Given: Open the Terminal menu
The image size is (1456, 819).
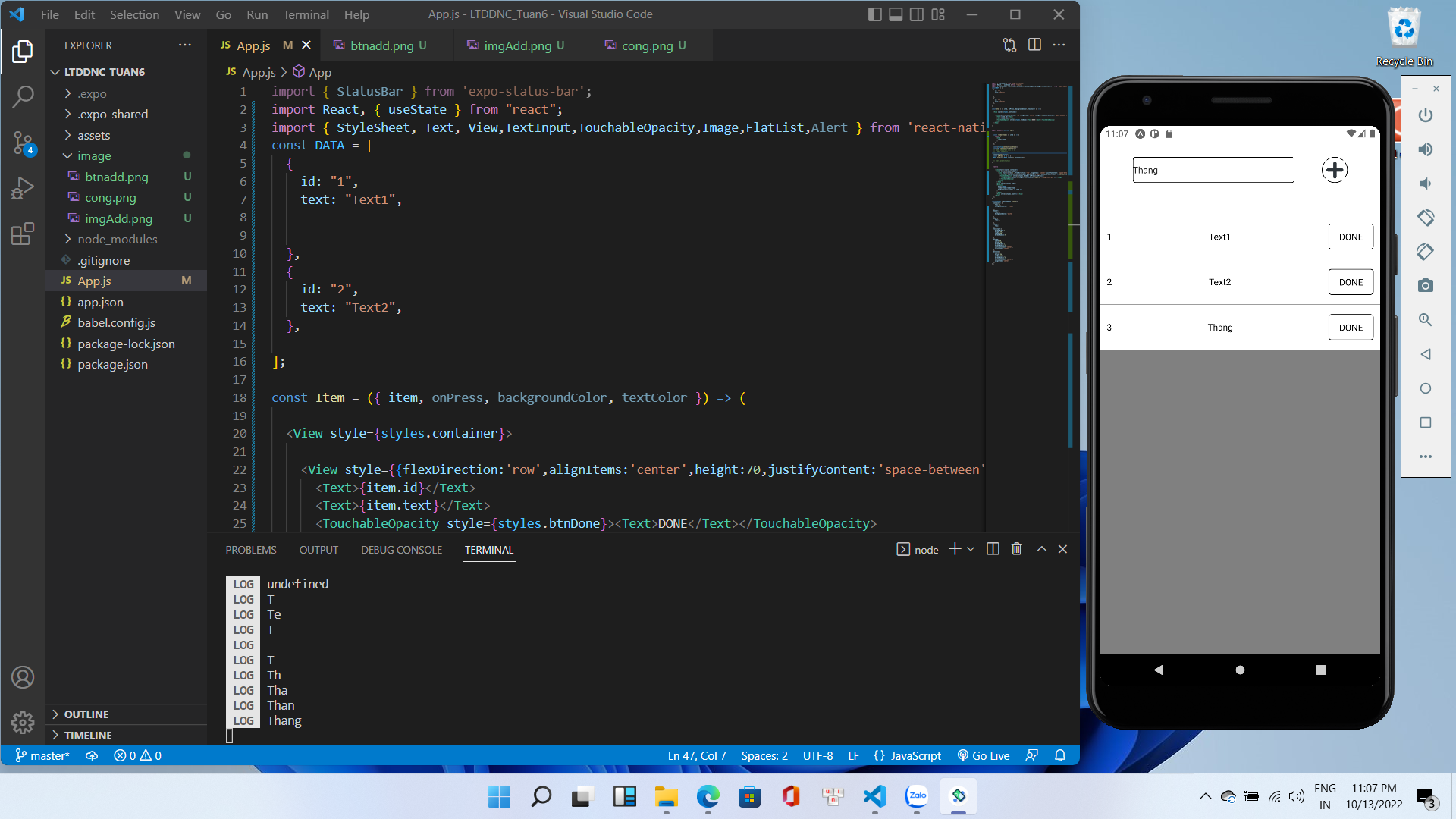Looking at the screenshot, I should pyautogui.click(x=306, y=14).
